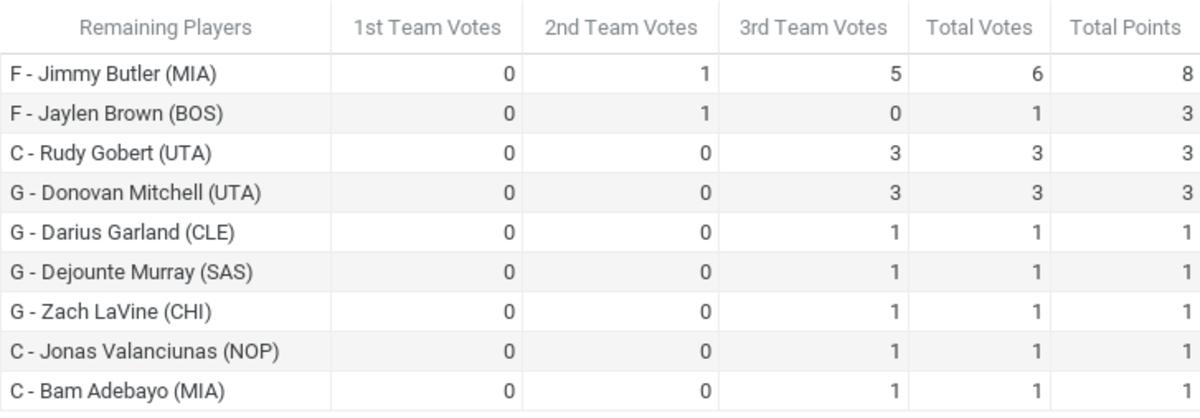This screenshot has width=1200, height=418.
Task: Click Jimmy Butler's 3rd Team Votes value 5
Action: coord(894,74)
